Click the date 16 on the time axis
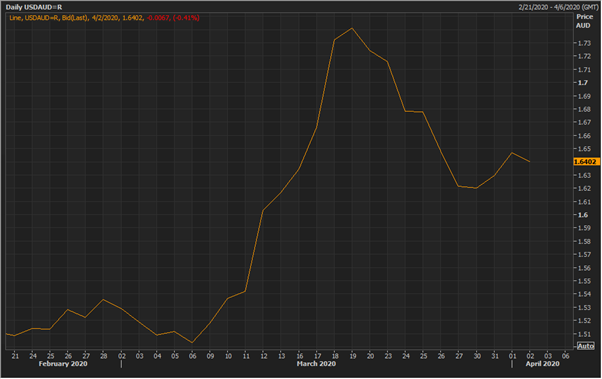Viewport: 602px width, 379px height. coord(299,356)
